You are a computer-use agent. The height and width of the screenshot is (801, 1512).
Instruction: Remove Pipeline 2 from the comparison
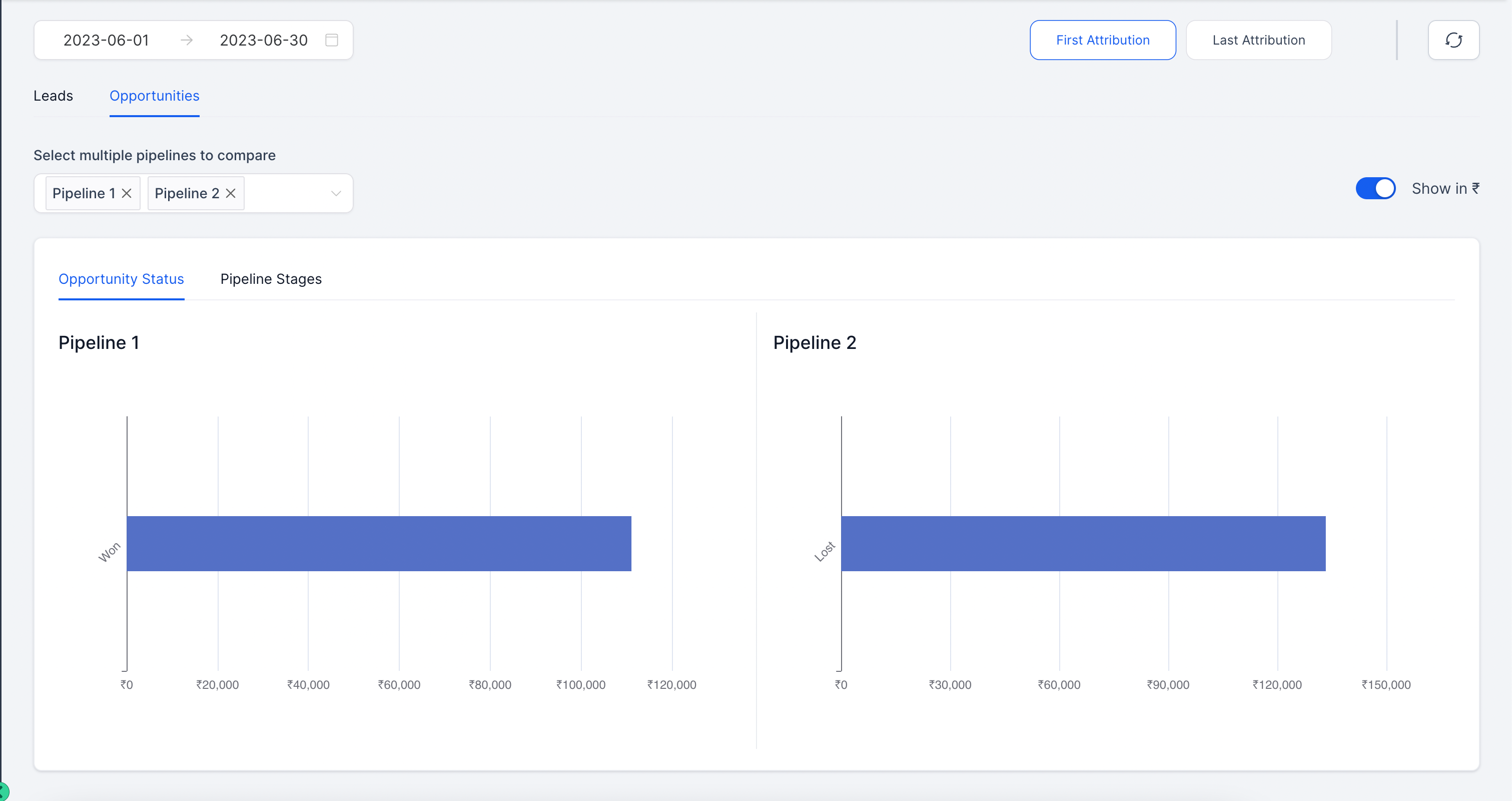pyautogui.click(x=230, y=193)
